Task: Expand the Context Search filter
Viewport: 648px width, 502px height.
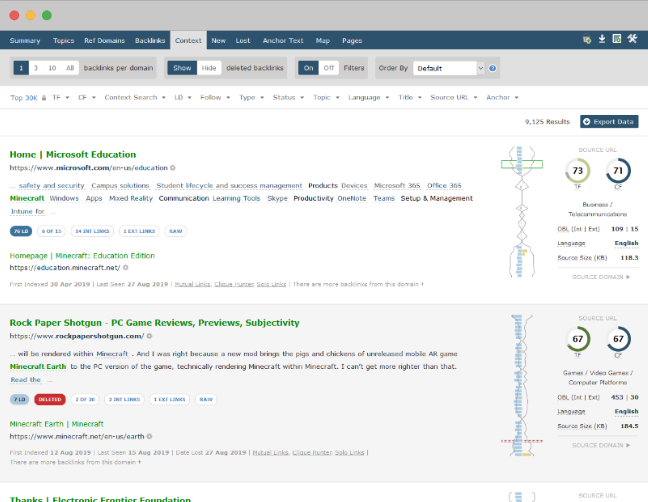Action: [x=135, y=98]
